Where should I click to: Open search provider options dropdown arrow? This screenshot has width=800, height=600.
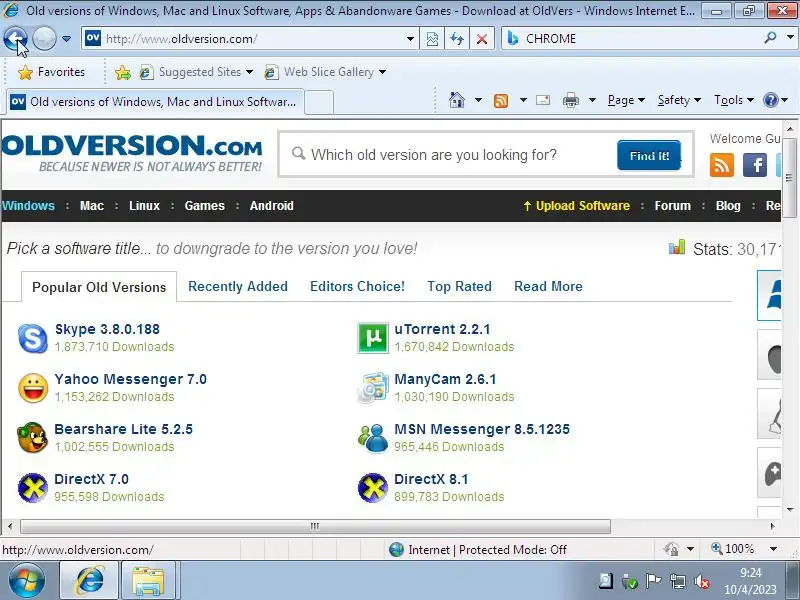(x=790, y=37)
